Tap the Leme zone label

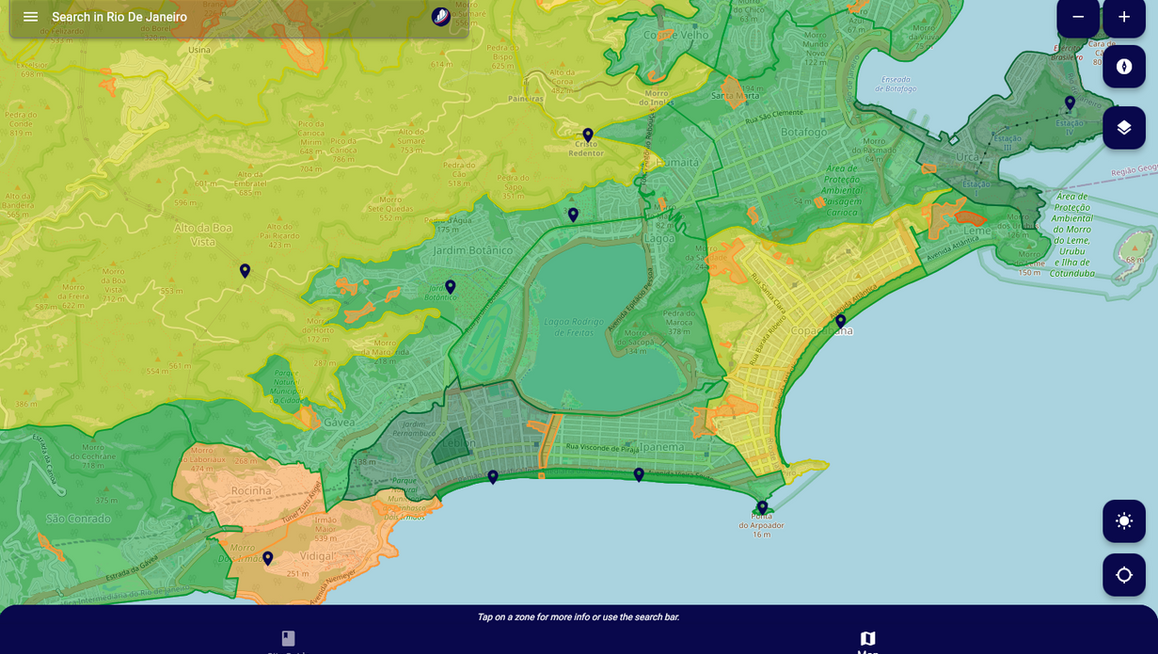point(977,230)
